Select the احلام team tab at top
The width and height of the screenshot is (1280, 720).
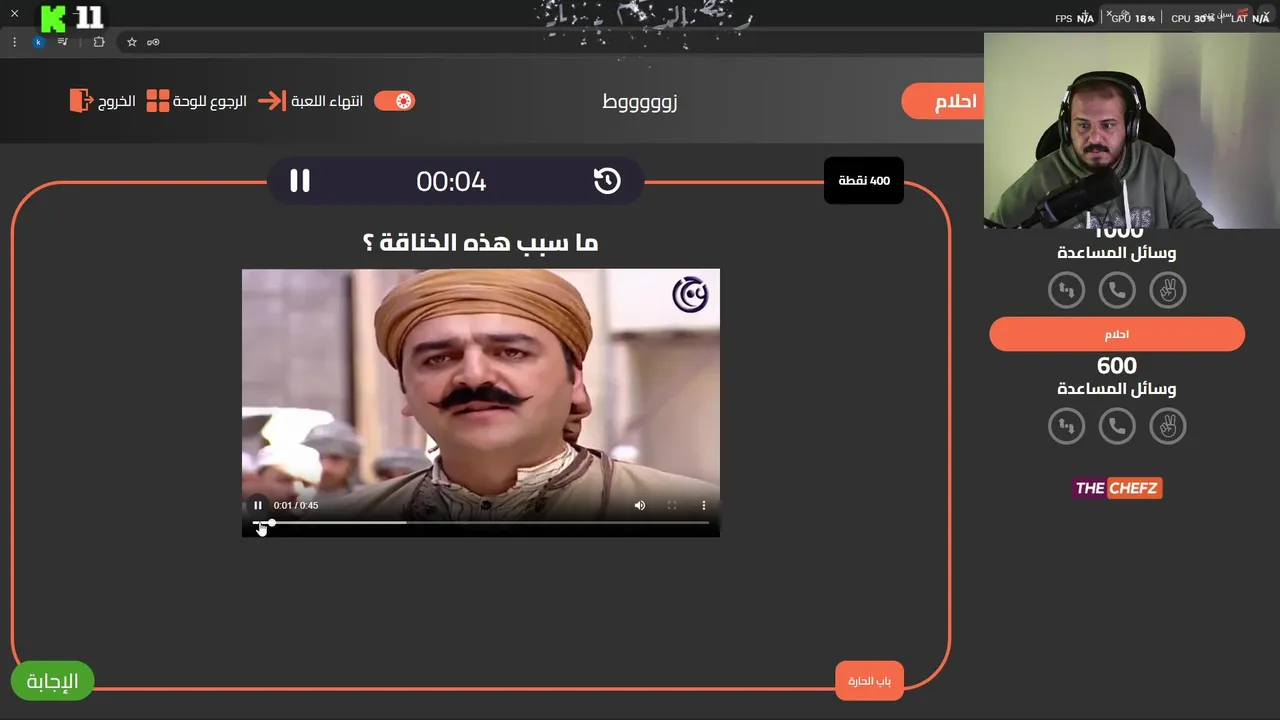(943, 102)
